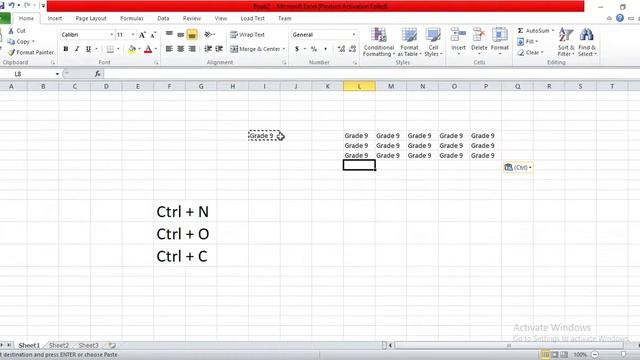Open Find & Select
This screenshot has width=640, height=360.
click(587, 42)
